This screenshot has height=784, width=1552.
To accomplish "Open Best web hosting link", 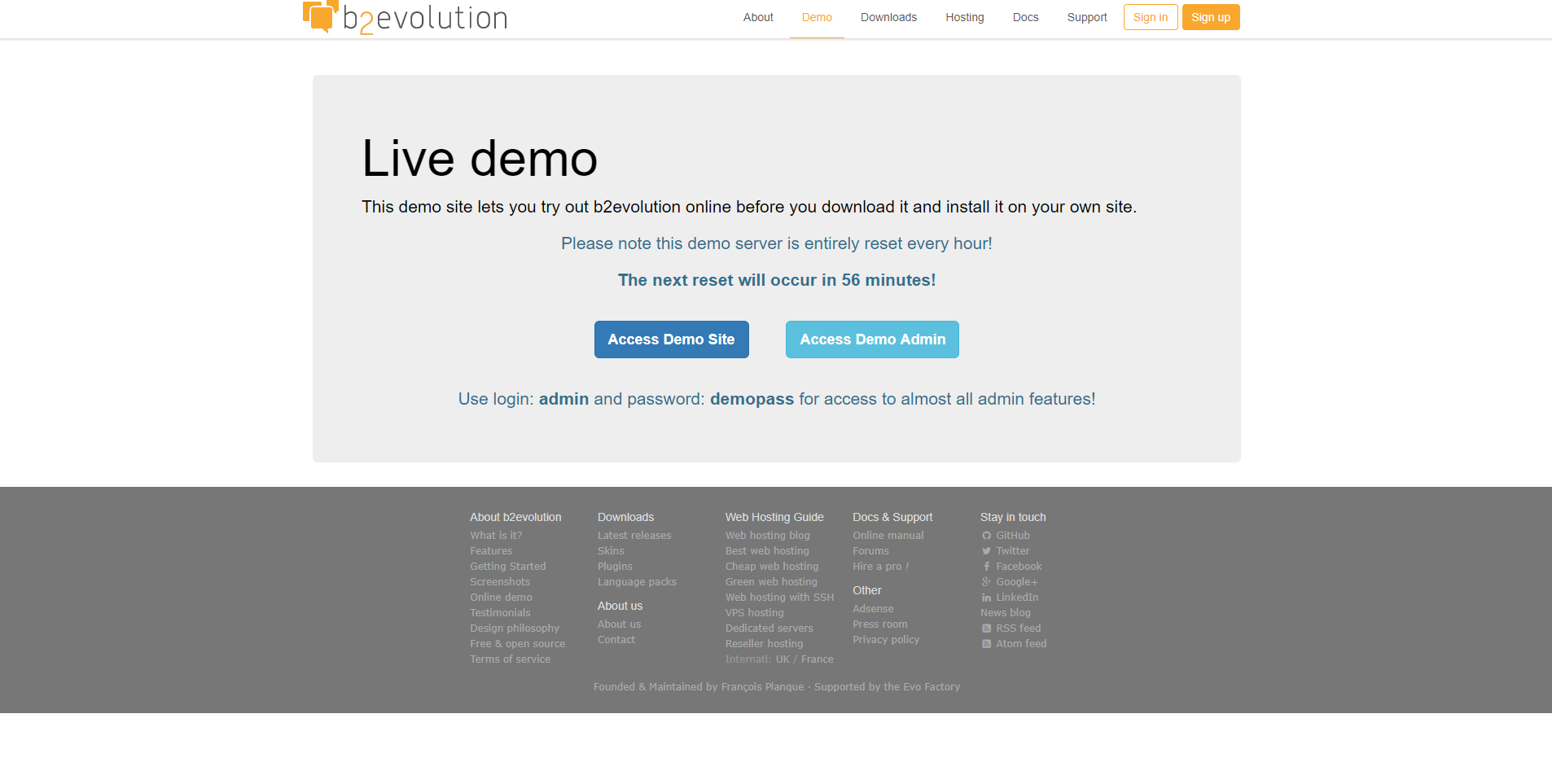I will pos(767,551).
